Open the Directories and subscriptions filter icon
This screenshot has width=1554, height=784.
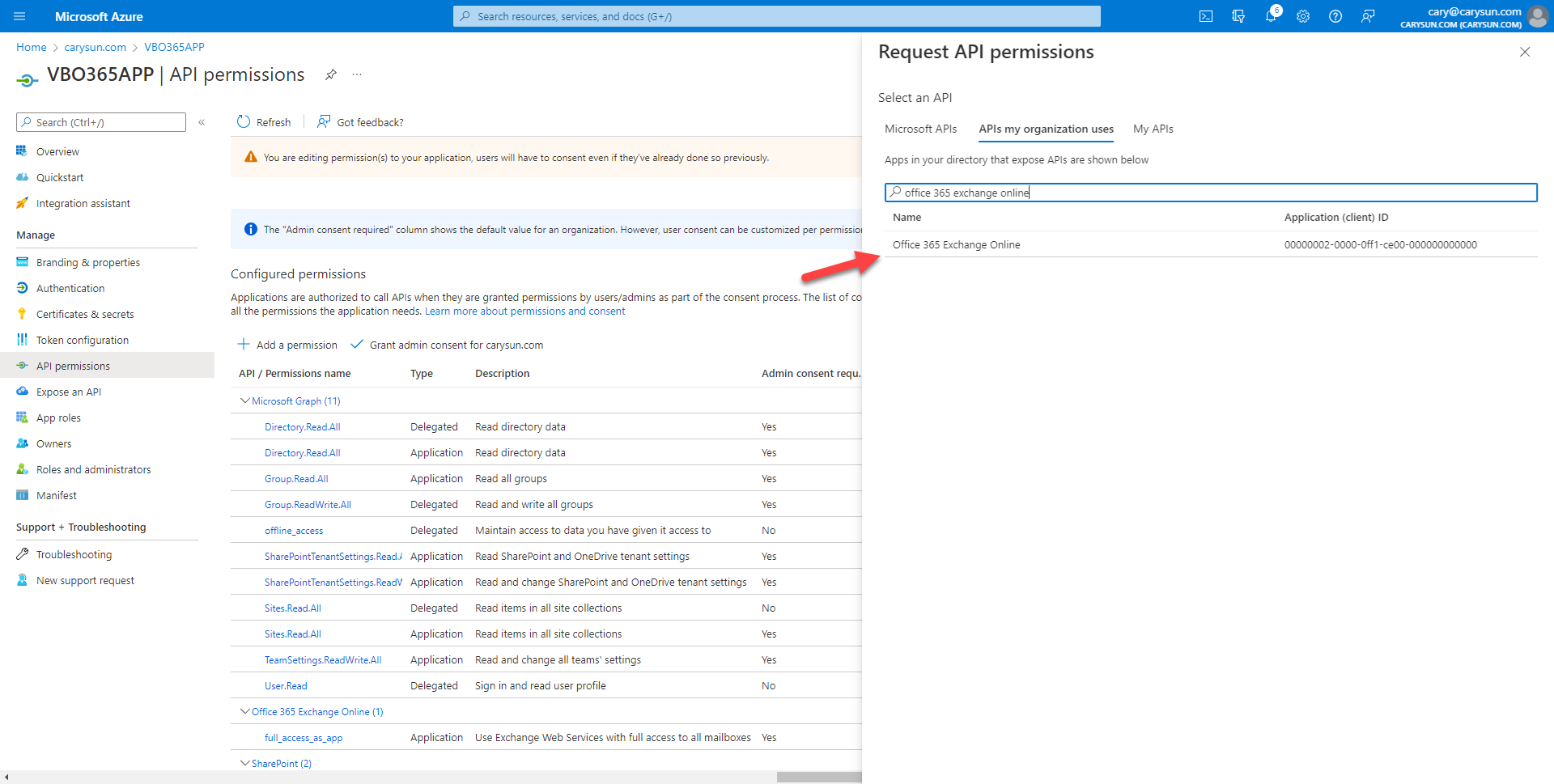1238,16
